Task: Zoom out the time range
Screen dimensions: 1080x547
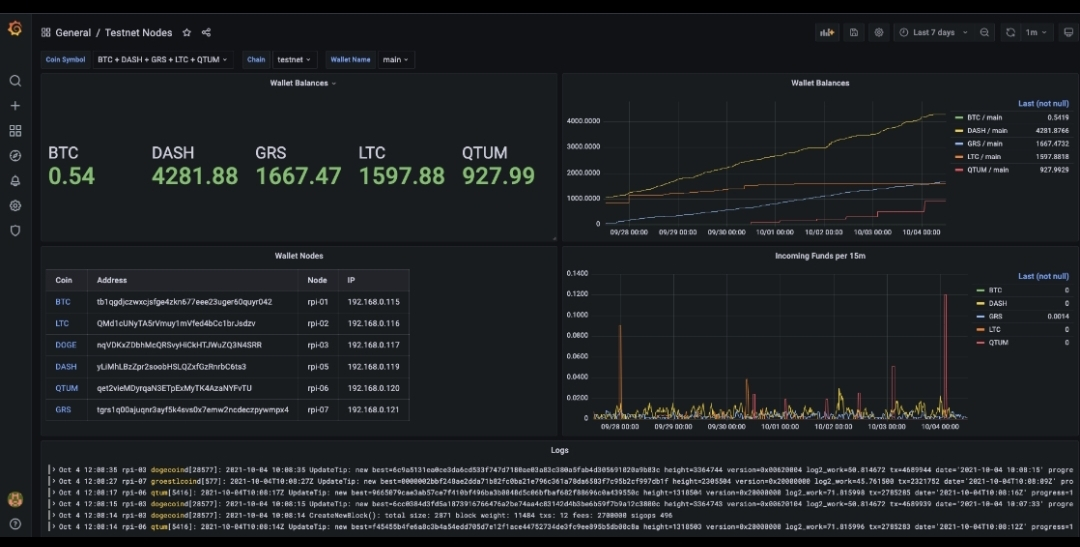Action: 984,32
